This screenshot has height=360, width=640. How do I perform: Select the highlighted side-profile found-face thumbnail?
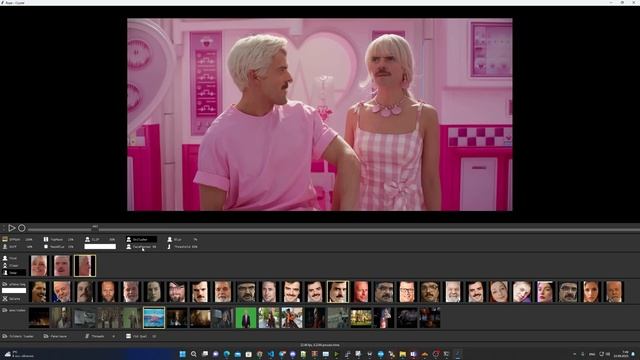tap(85, 266)
